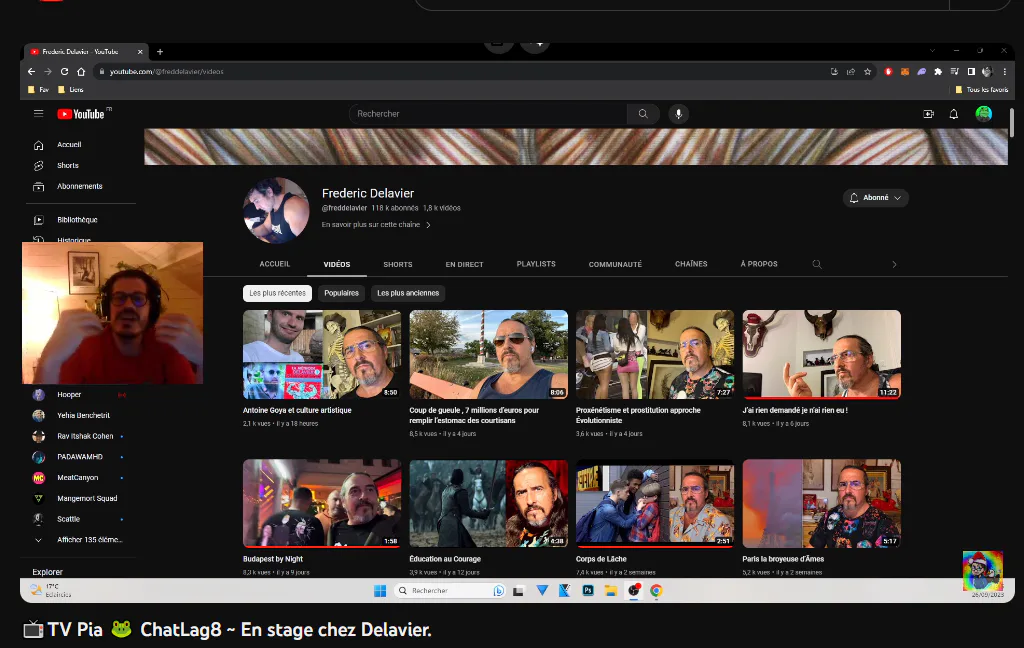Image resolution: width=1024 pixels, height=648 pixels.
Task: Click the YouTube search input field
Action: pos(488,114)
